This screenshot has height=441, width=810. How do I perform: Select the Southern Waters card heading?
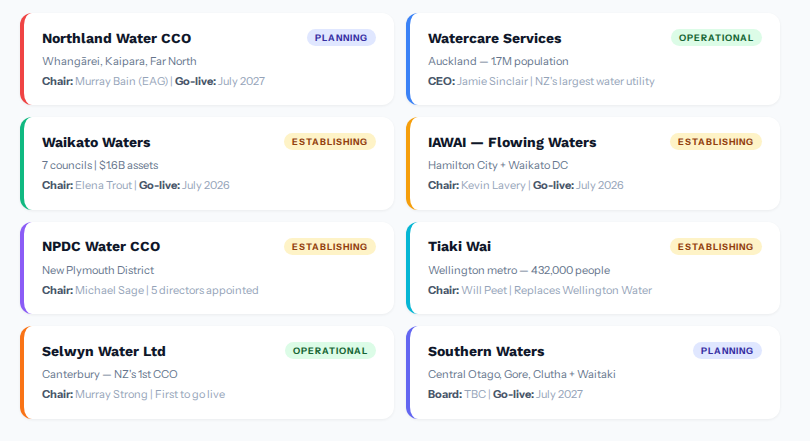486,351
